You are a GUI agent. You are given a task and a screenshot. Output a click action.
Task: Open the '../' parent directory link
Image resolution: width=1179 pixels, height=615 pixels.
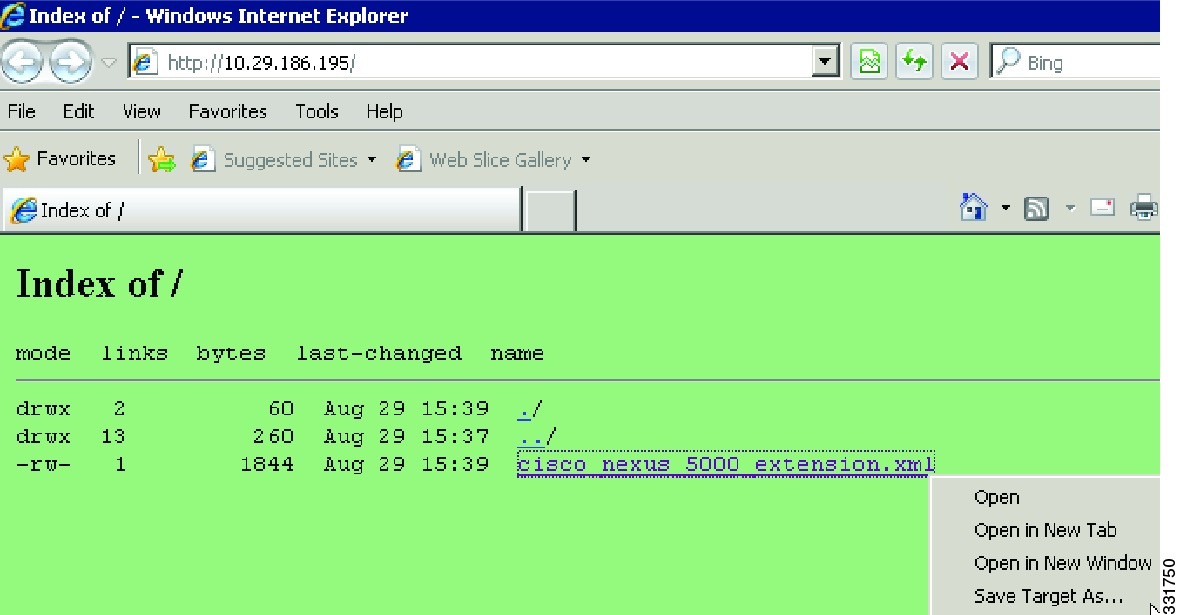coord(536,437)
